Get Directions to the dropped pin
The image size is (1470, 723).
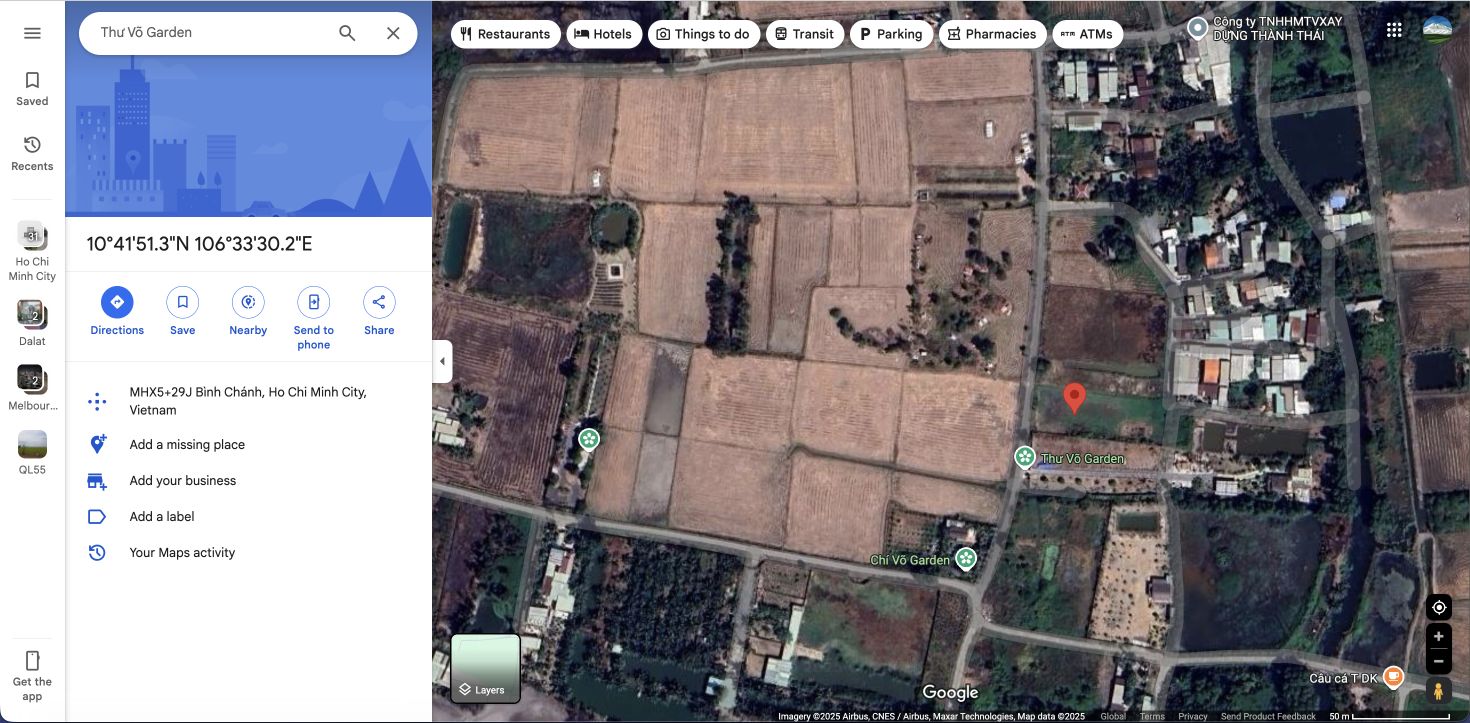117,311
